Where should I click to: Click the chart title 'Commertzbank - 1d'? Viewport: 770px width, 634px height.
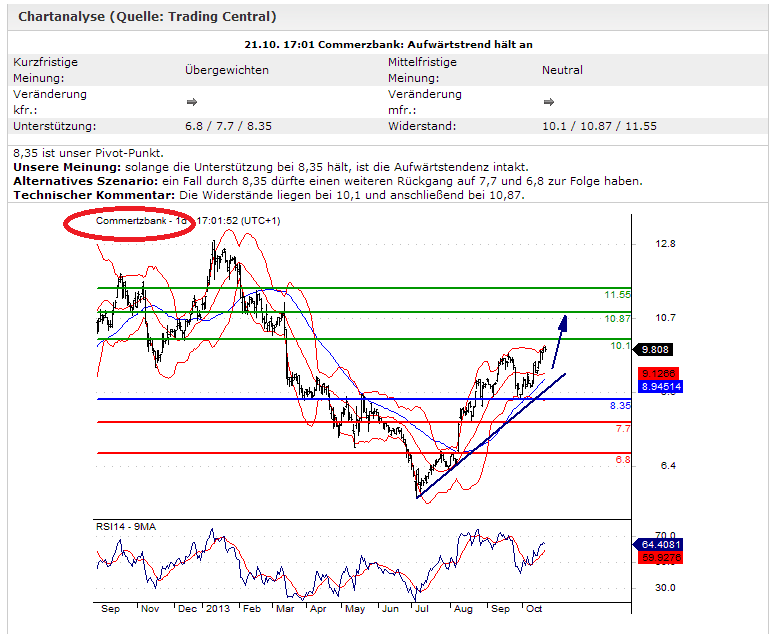click(x=141, y=221)
